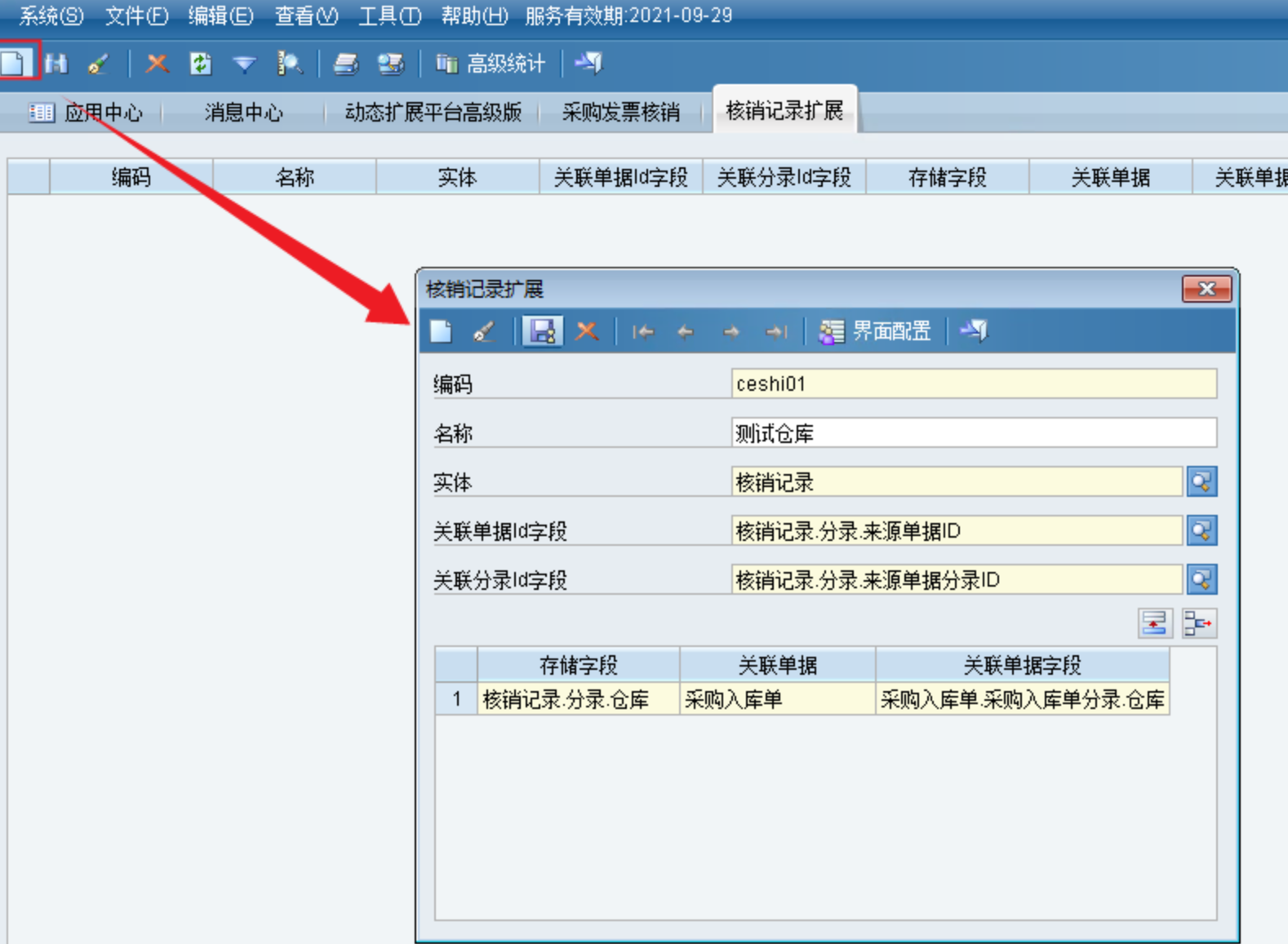Click the 界面配置 button
This screenshot has width=1288, height=944.
coord(876,331)
